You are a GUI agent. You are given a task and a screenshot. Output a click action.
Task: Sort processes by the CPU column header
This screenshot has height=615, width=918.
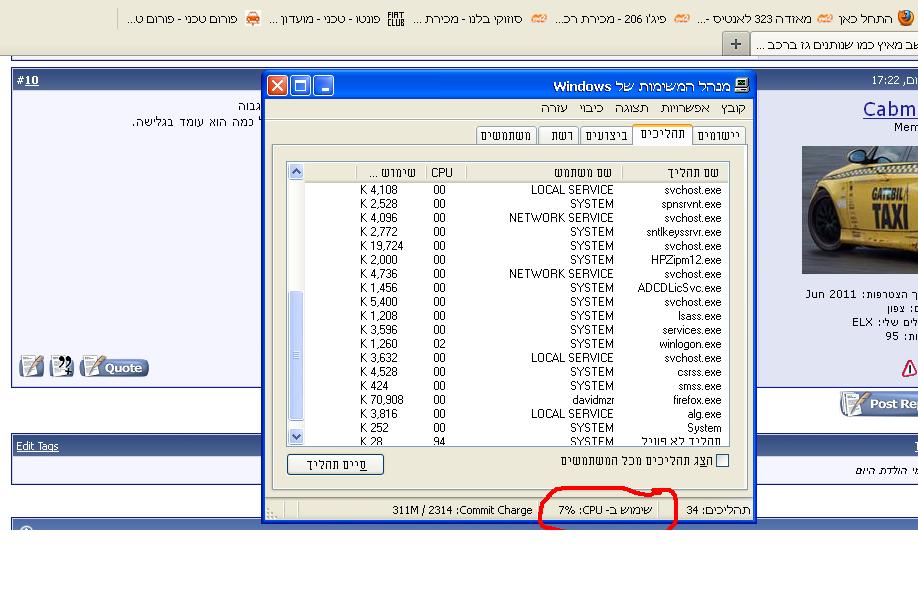click(x=441, y=172)
